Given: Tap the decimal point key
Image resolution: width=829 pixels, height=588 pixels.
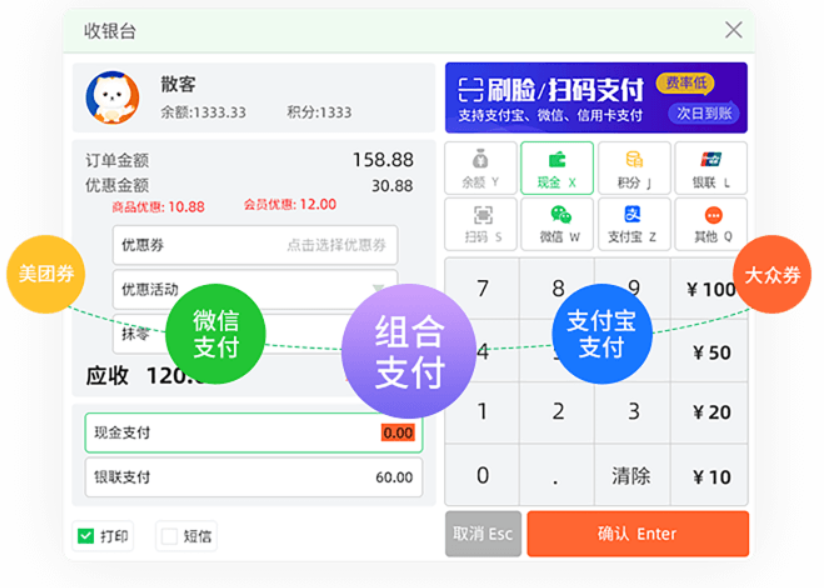Looking at the screenshot, I should [557, 475].
